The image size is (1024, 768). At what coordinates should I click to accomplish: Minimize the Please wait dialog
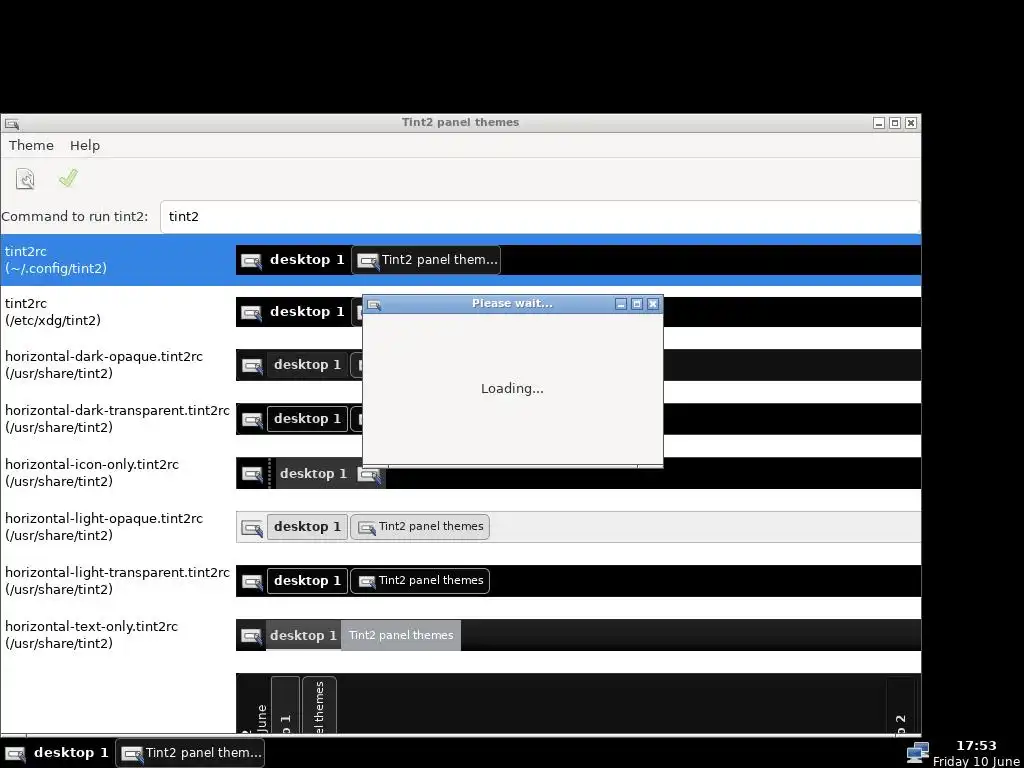point(621,304)
